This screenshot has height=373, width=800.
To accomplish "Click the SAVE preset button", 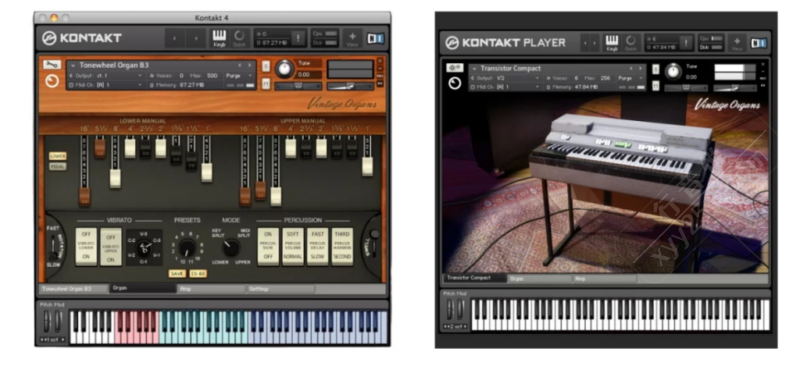I will (178, 274).
